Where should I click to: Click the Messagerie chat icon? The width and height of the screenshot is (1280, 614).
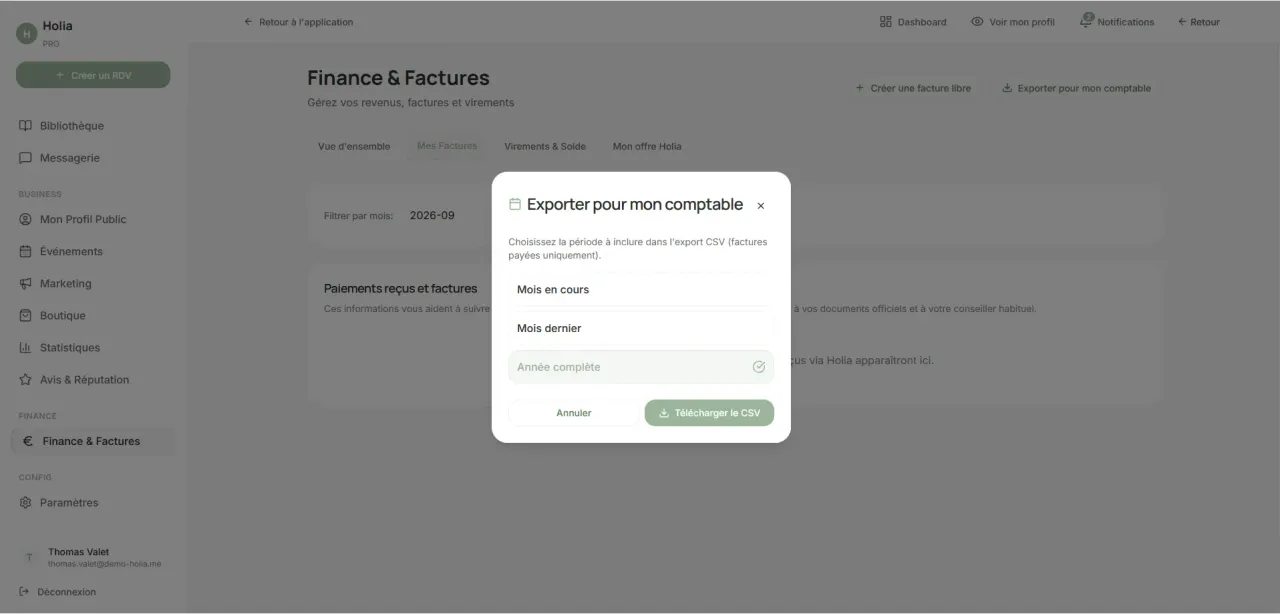(26, 158)
